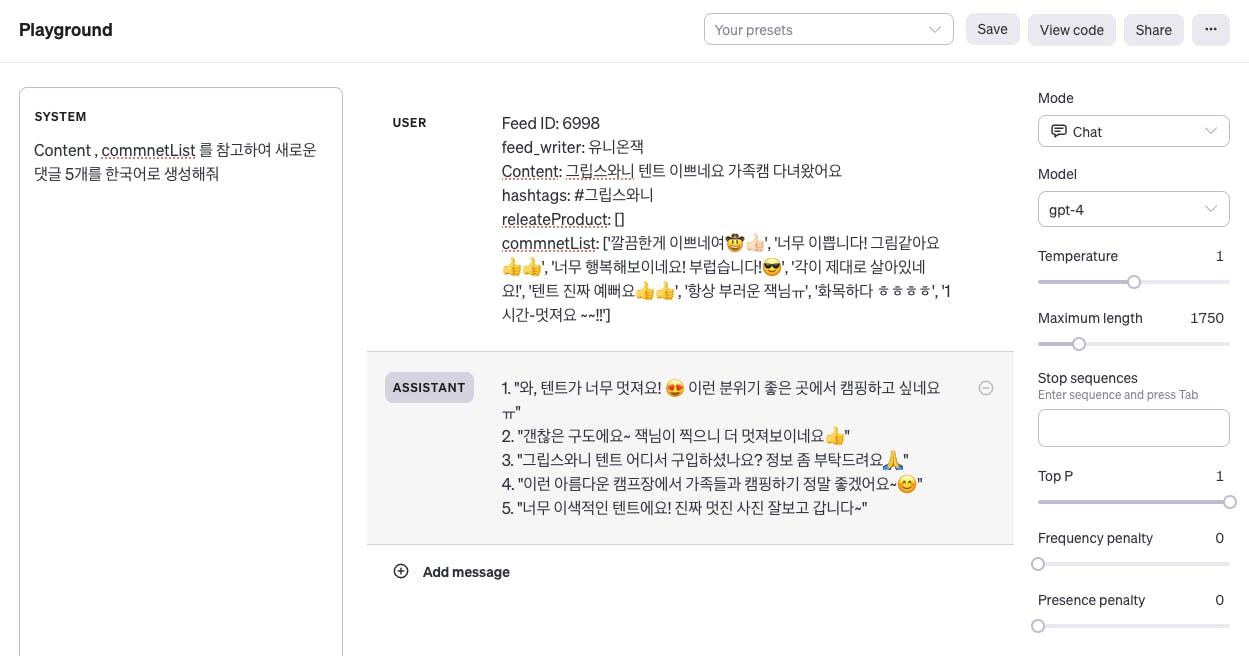This screenshot has height=656, width=1249.
Task: Click the minus icon to remove assistant message
Action: pos(986,388)
